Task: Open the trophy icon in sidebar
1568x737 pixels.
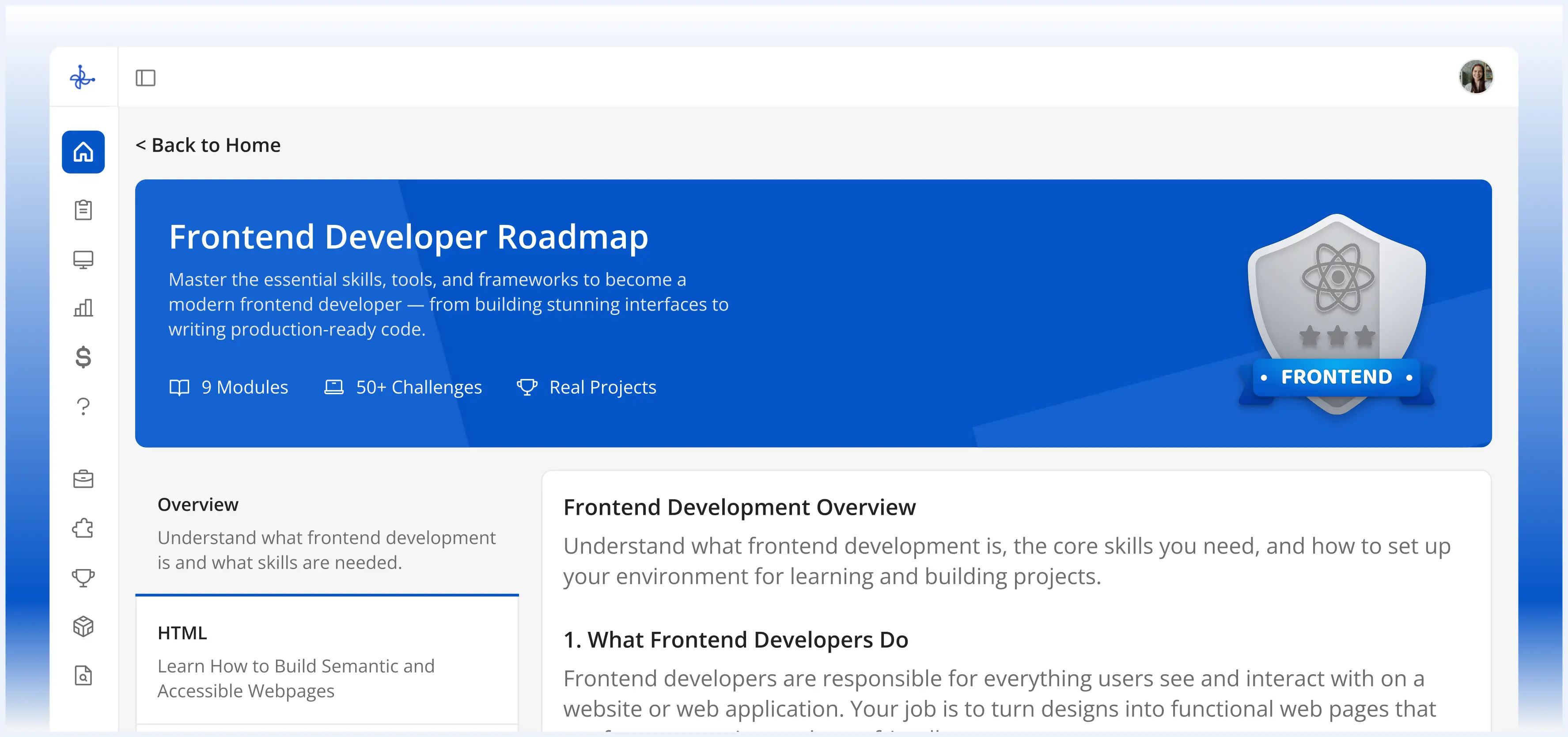Action: coord(83,577)
